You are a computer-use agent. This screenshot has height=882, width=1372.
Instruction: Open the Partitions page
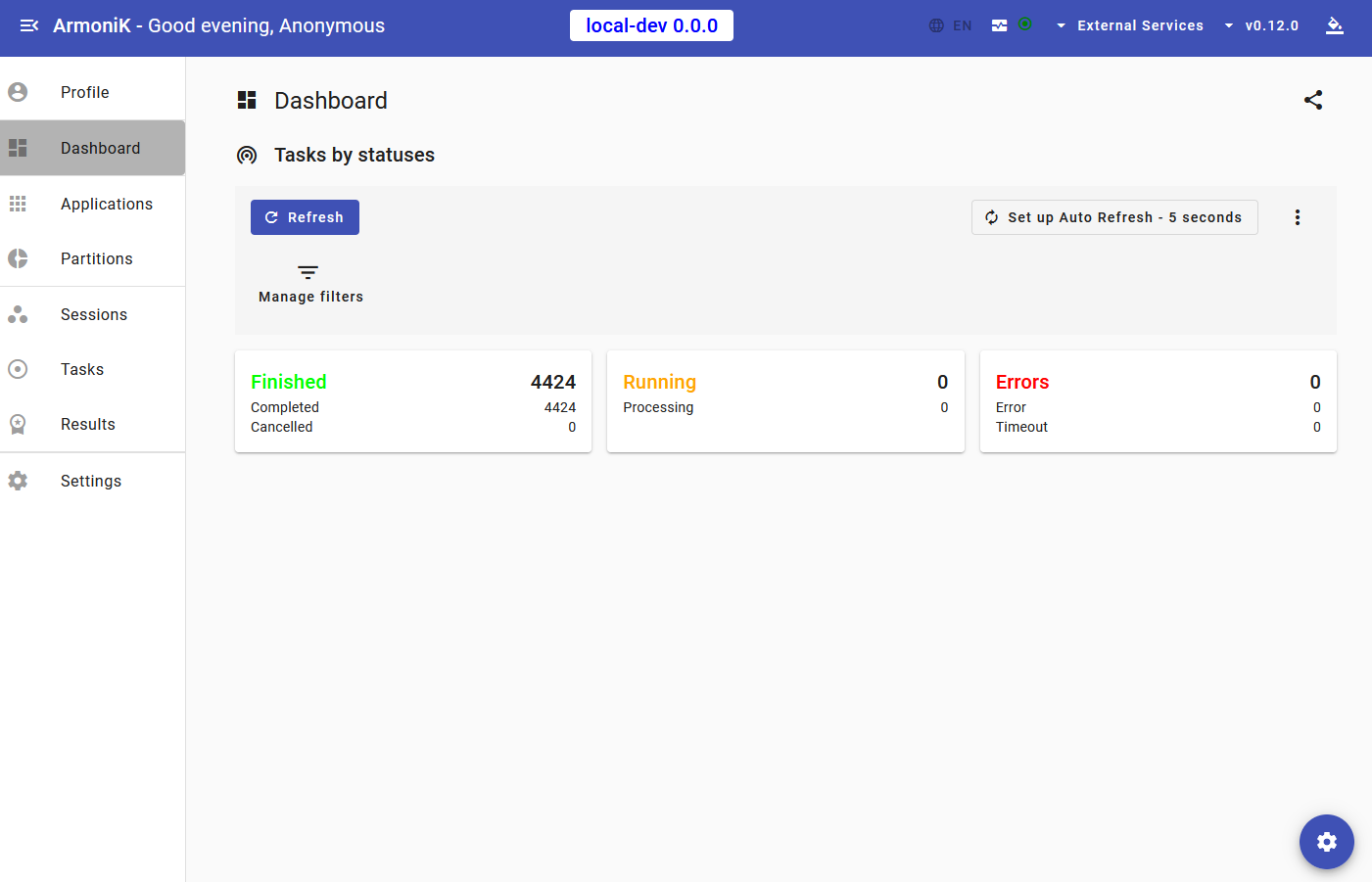[x=96, y=258]
